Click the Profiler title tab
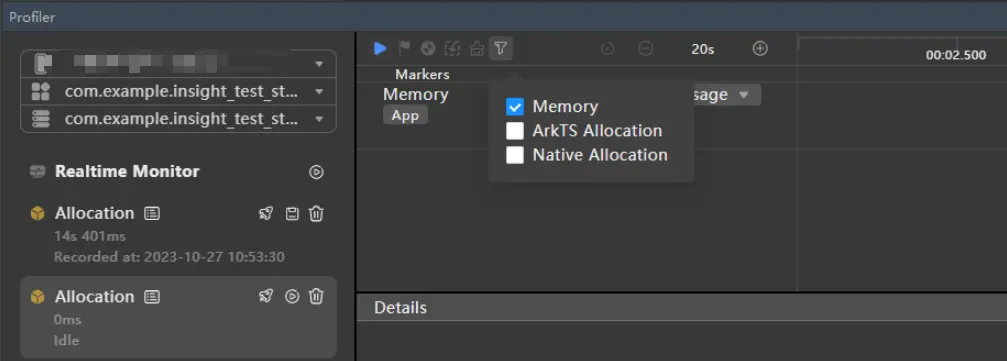 [32, 17]
